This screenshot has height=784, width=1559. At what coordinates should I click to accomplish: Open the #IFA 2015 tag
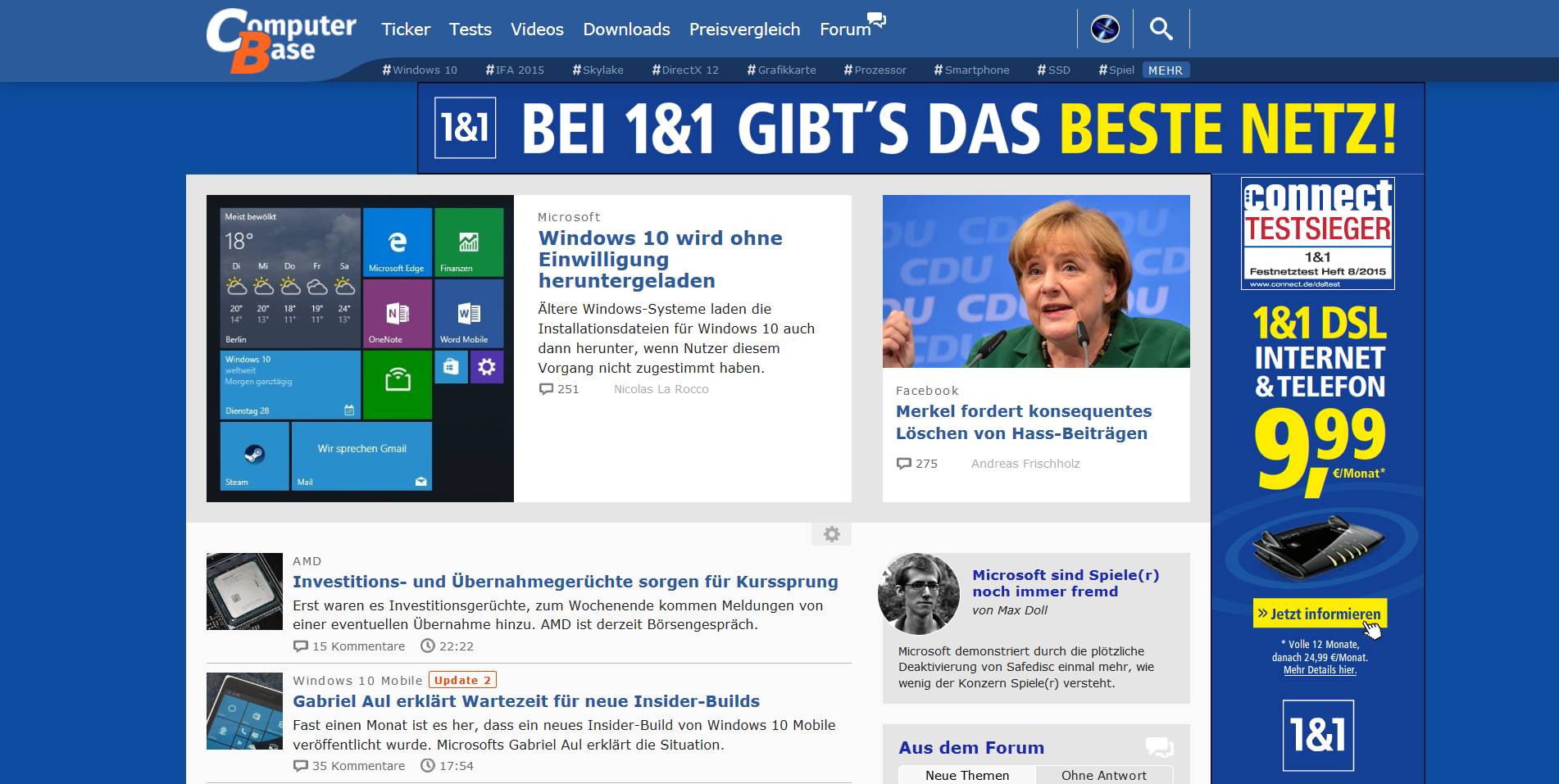click(x=515, y=70)
